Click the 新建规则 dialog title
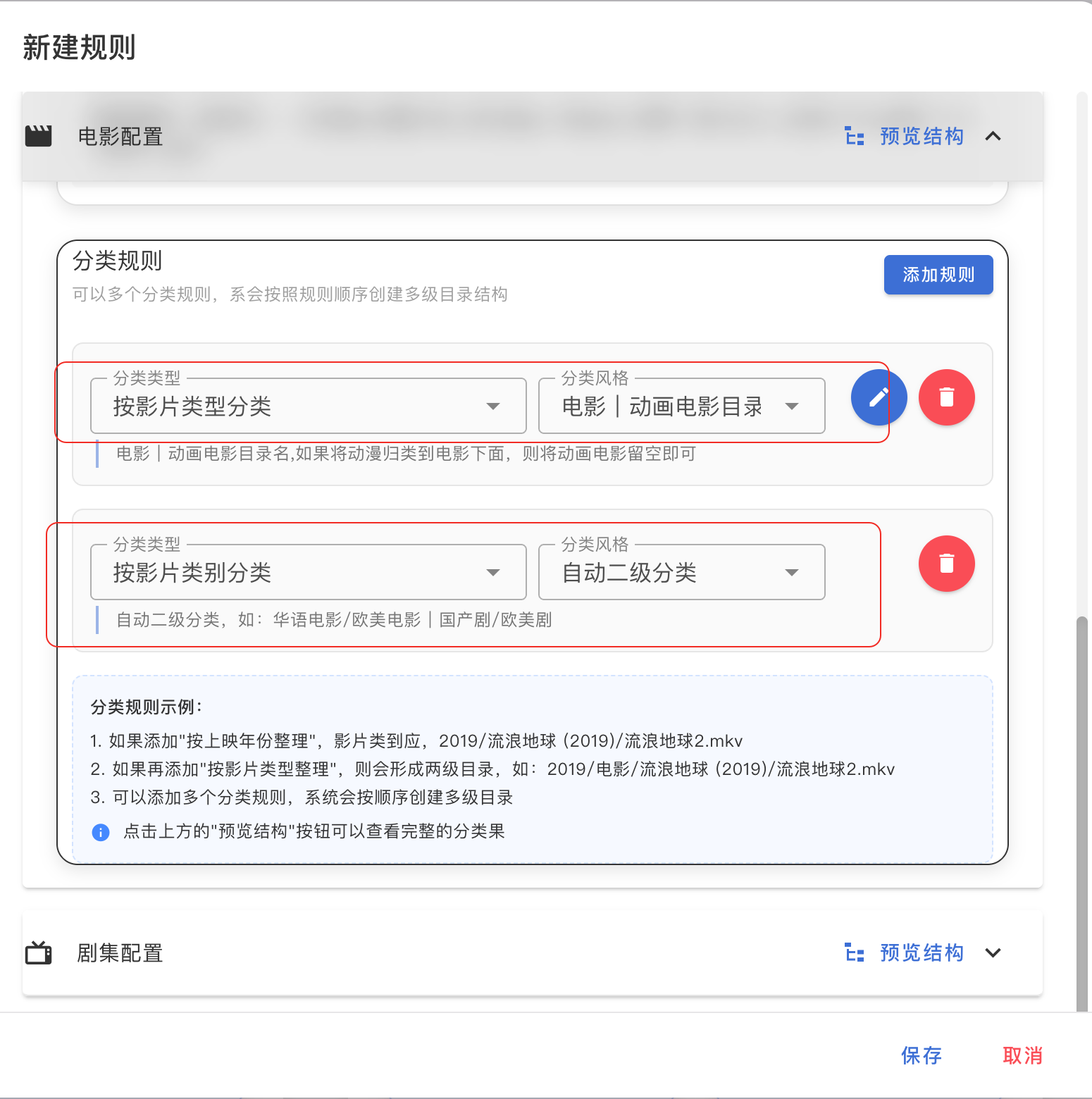 79,48
